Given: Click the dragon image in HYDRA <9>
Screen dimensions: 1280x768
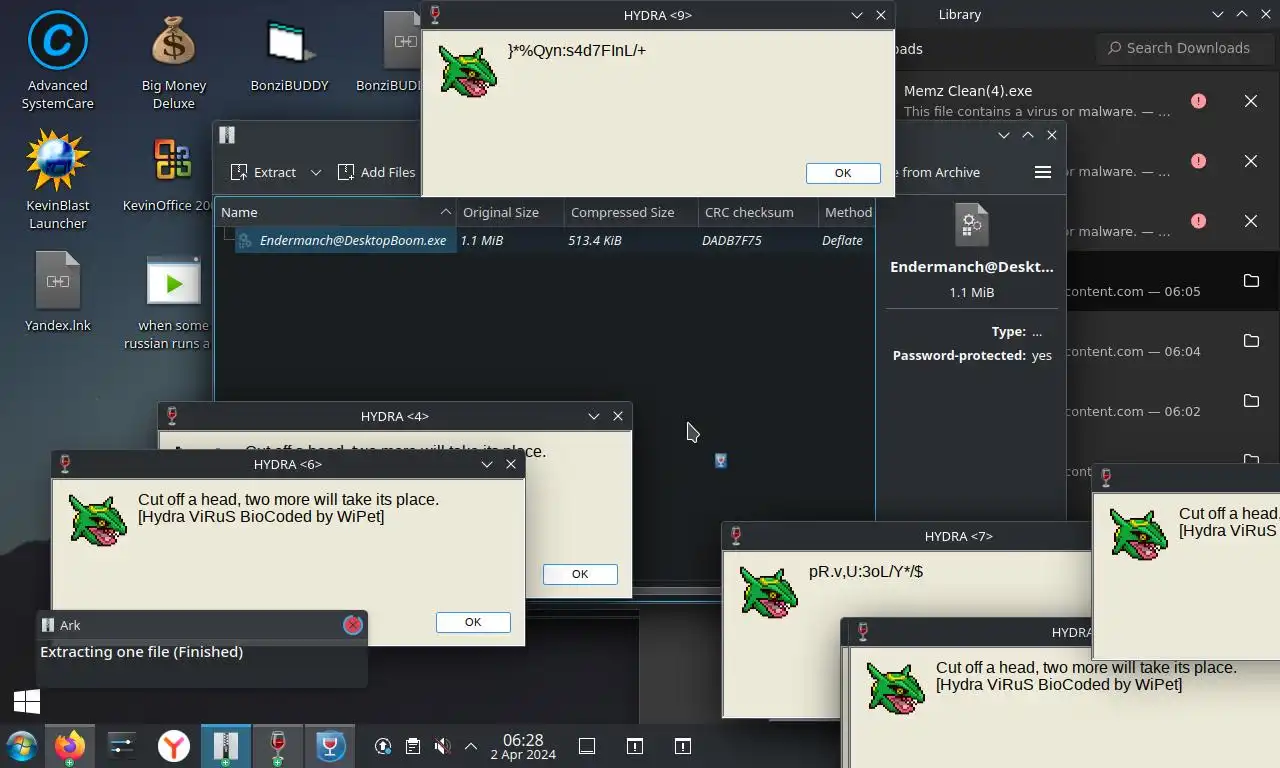Looking at the screenshot, I should click(x=467, y=70).
